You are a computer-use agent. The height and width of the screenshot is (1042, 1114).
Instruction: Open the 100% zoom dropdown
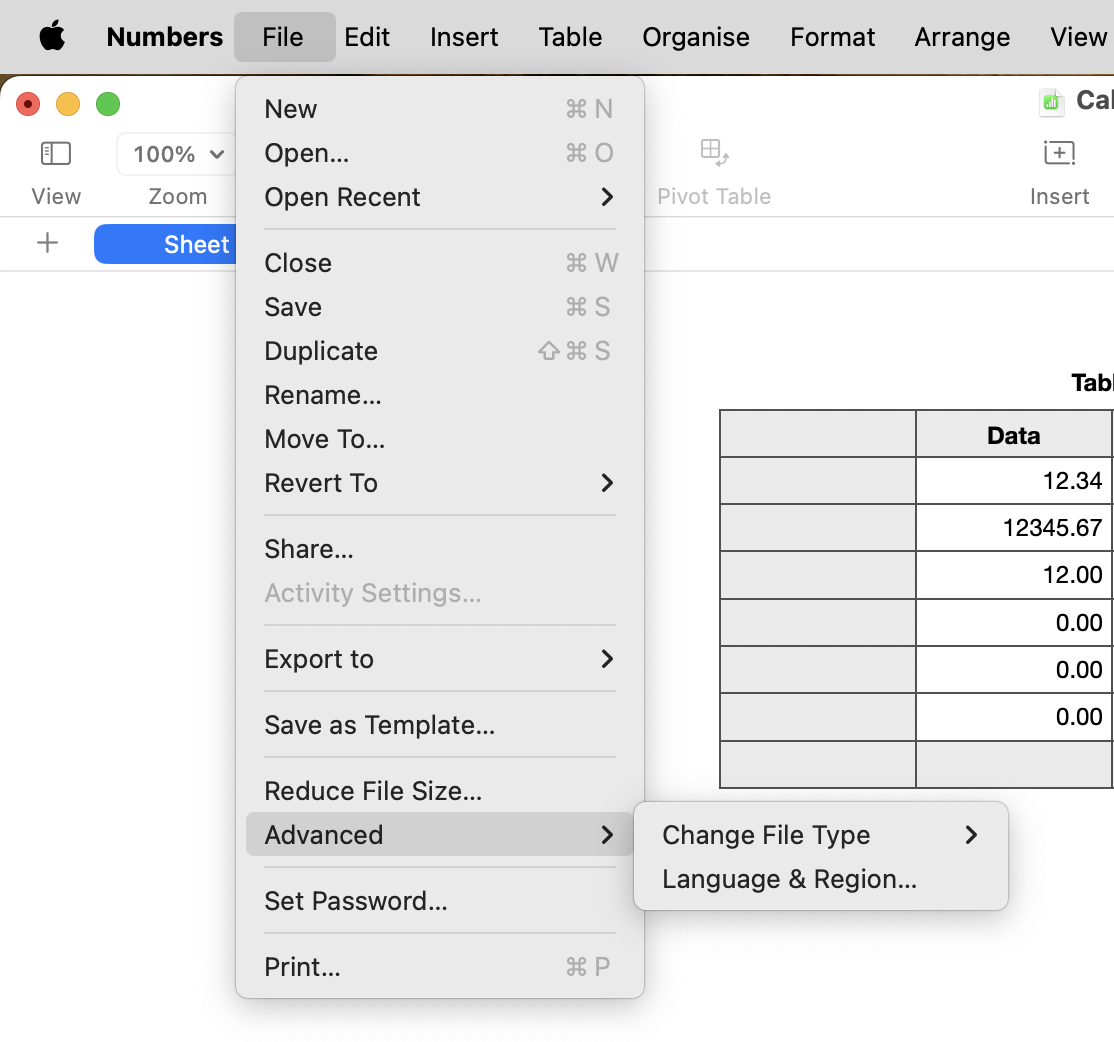tap(178, 154)
